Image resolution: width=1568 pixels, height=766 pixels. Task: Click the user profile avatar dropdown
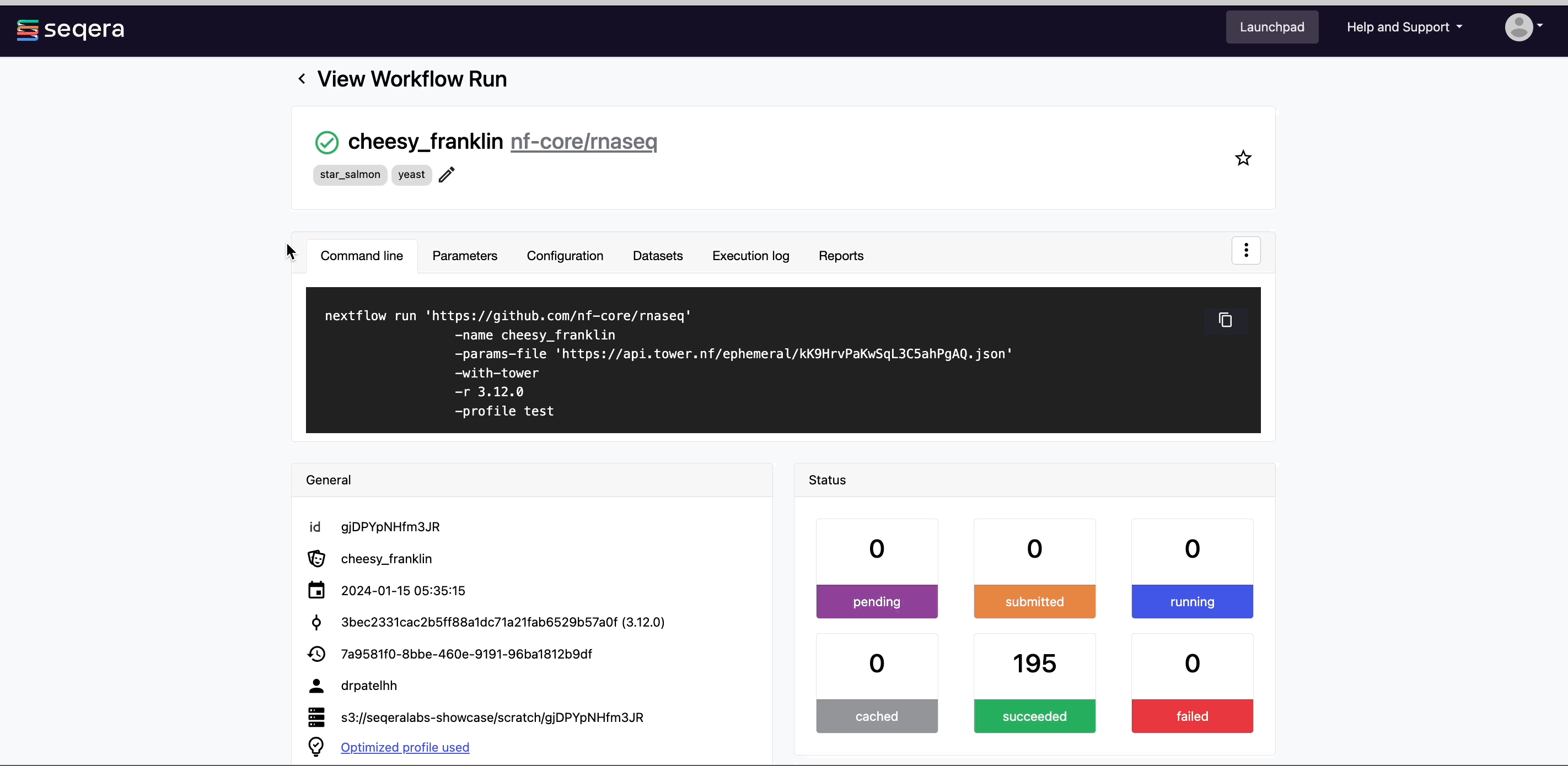1523,27
